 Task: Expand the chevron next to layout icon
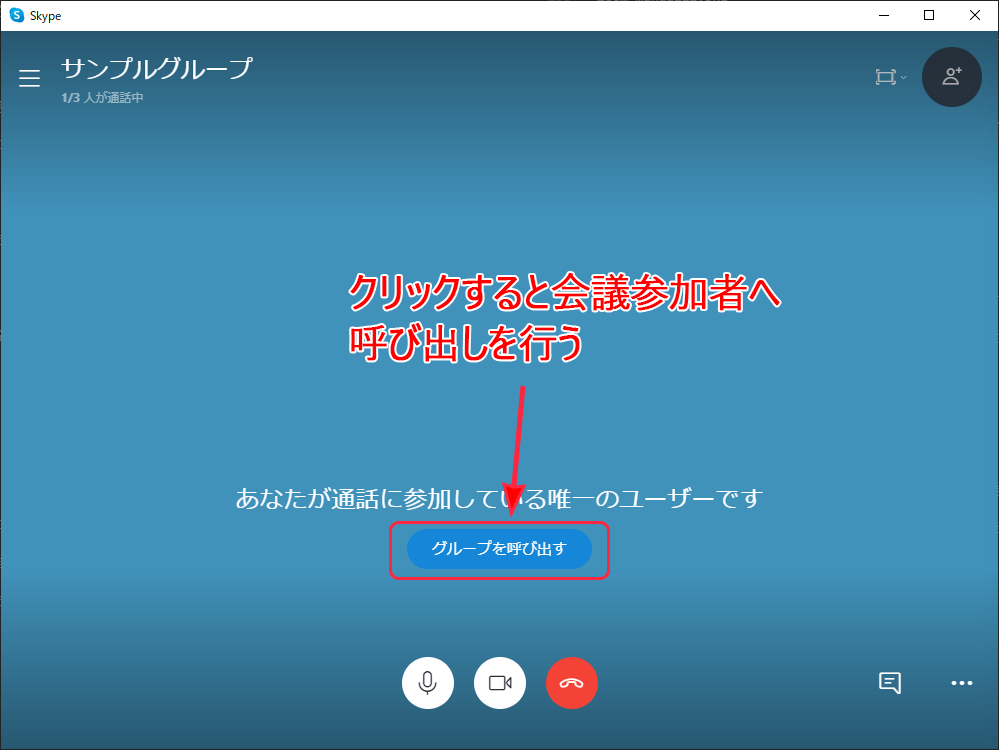click(x=904, y=77)
